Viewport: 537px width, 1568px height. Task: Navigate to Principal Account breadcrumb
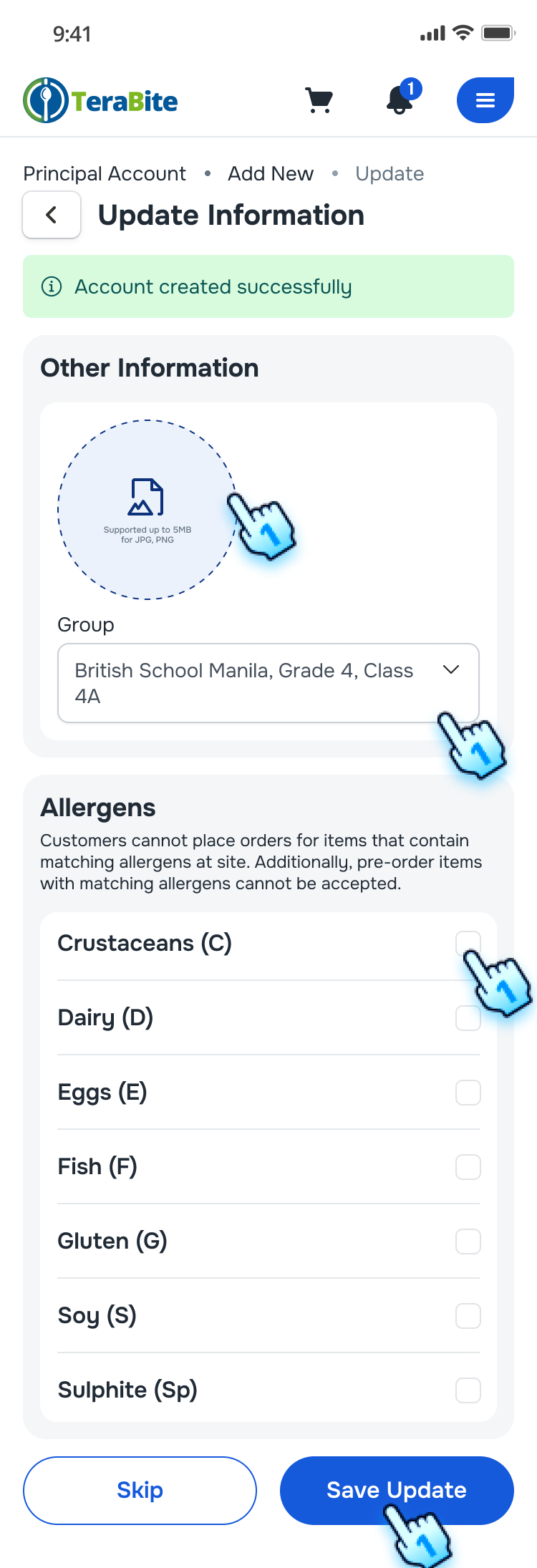pos(104,173)
